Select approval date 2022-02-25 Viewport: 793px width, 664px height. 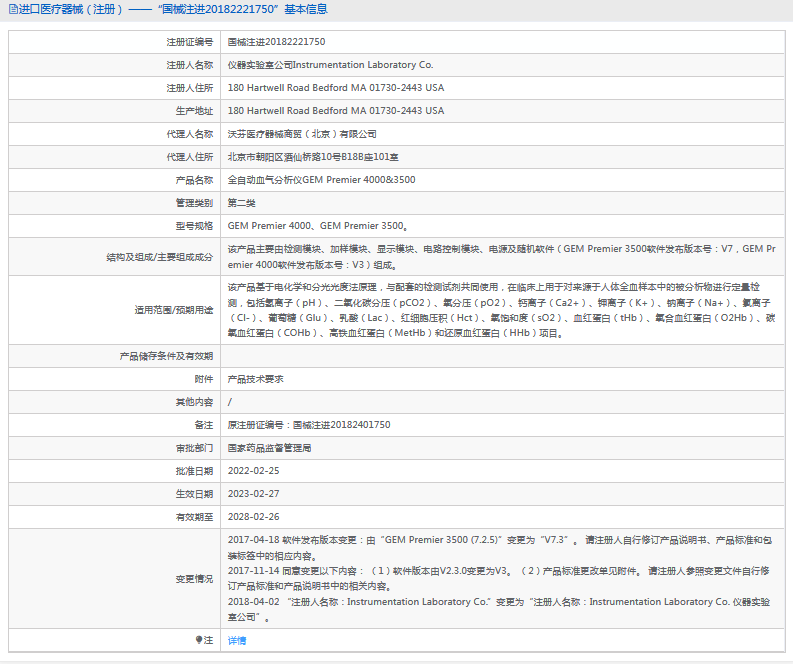coord(253,471)
